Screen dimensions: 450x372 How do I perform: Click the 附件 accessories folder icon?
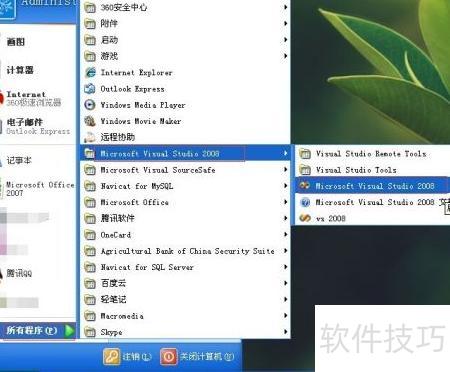pos(90,23)
